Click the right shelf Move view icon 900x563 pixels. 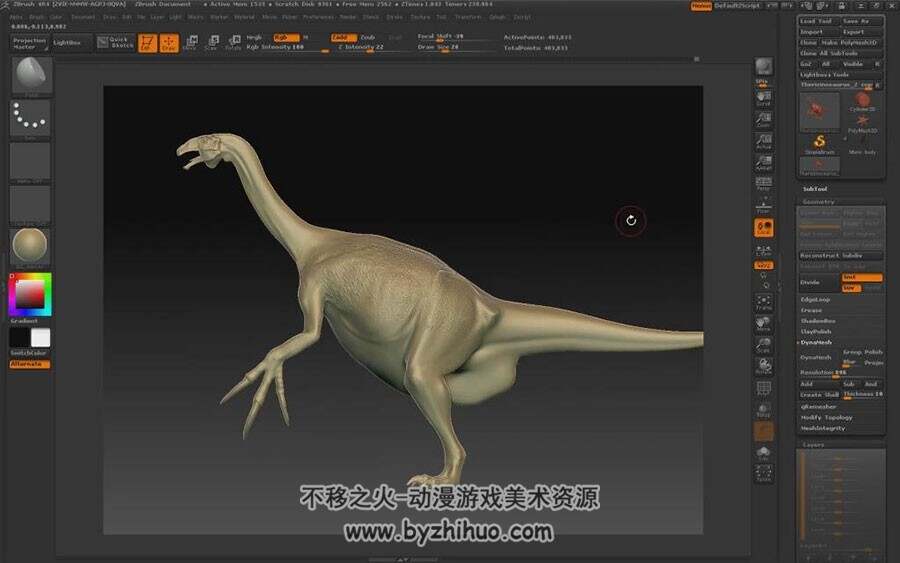[763, 324]
